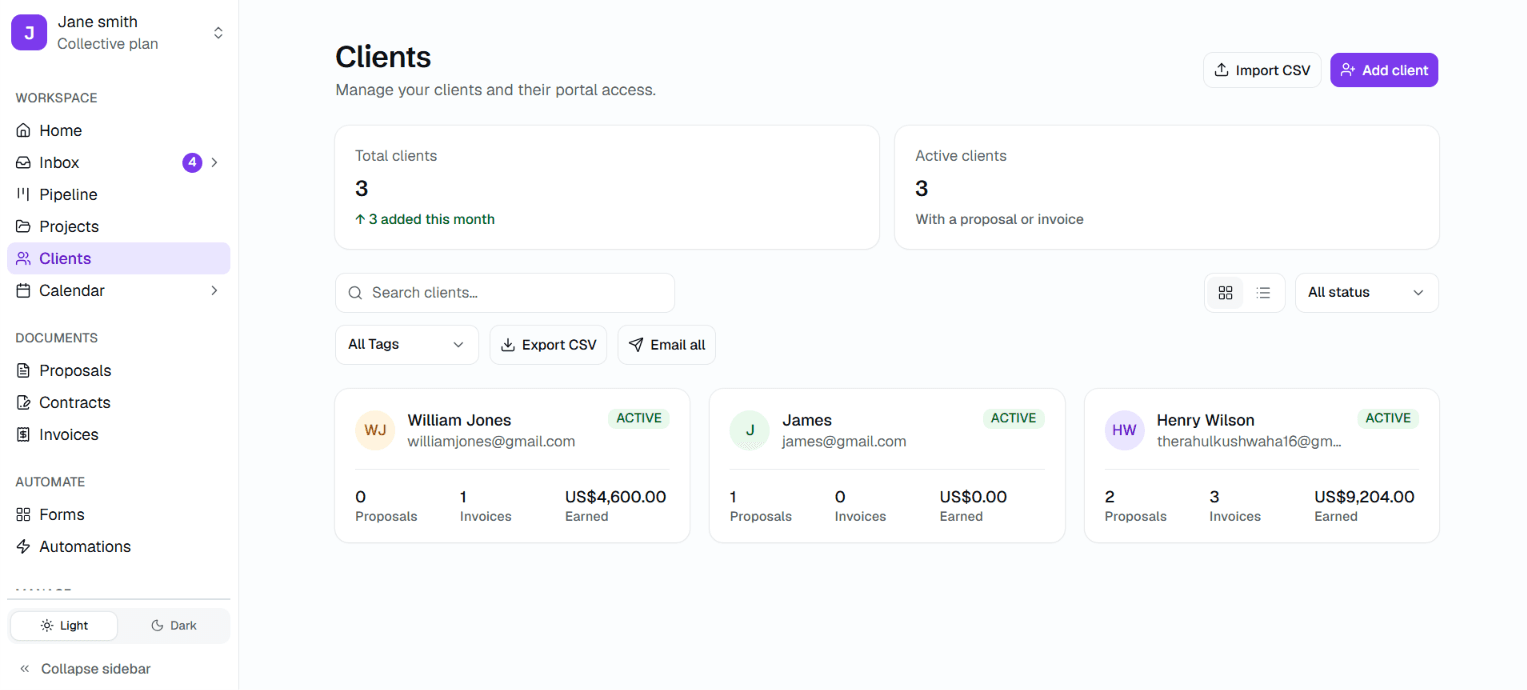Click the Proposals document icon
The width and height of the screenshot is (1527, 690).
click(x=23, y=370)
